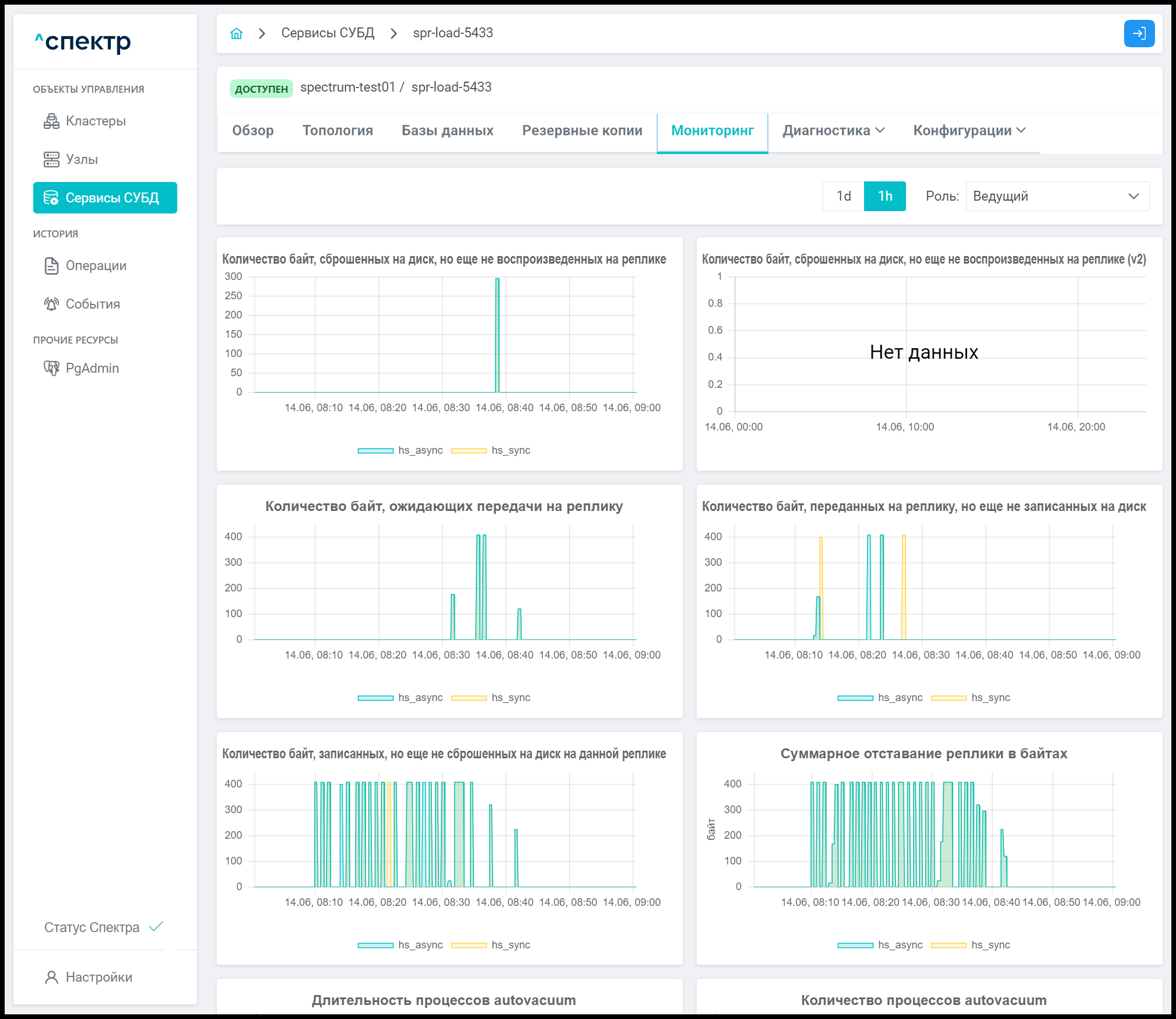
Task: Click the Сервисы СУБД breadcrumb link
Action: click(328, 33)
